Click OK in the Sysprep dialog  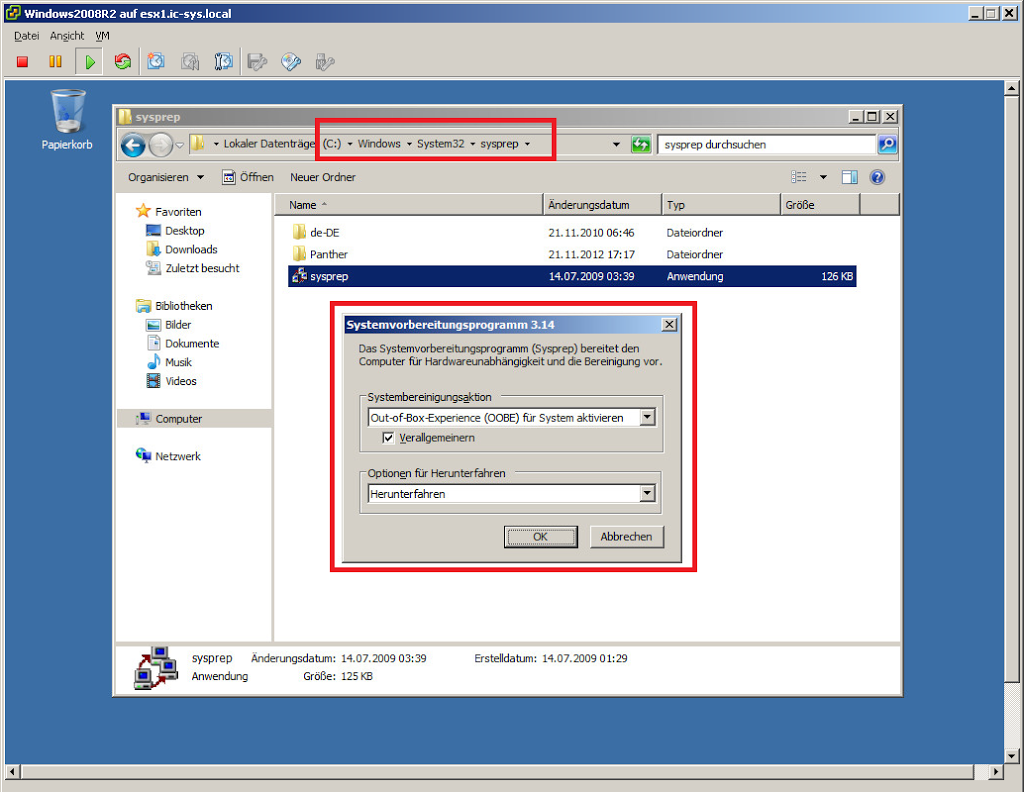540,537
